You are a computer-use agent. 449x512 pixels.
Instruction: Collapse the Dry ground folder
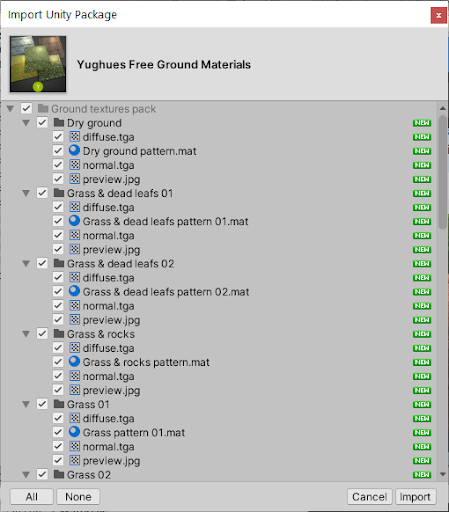click(26, 123)
